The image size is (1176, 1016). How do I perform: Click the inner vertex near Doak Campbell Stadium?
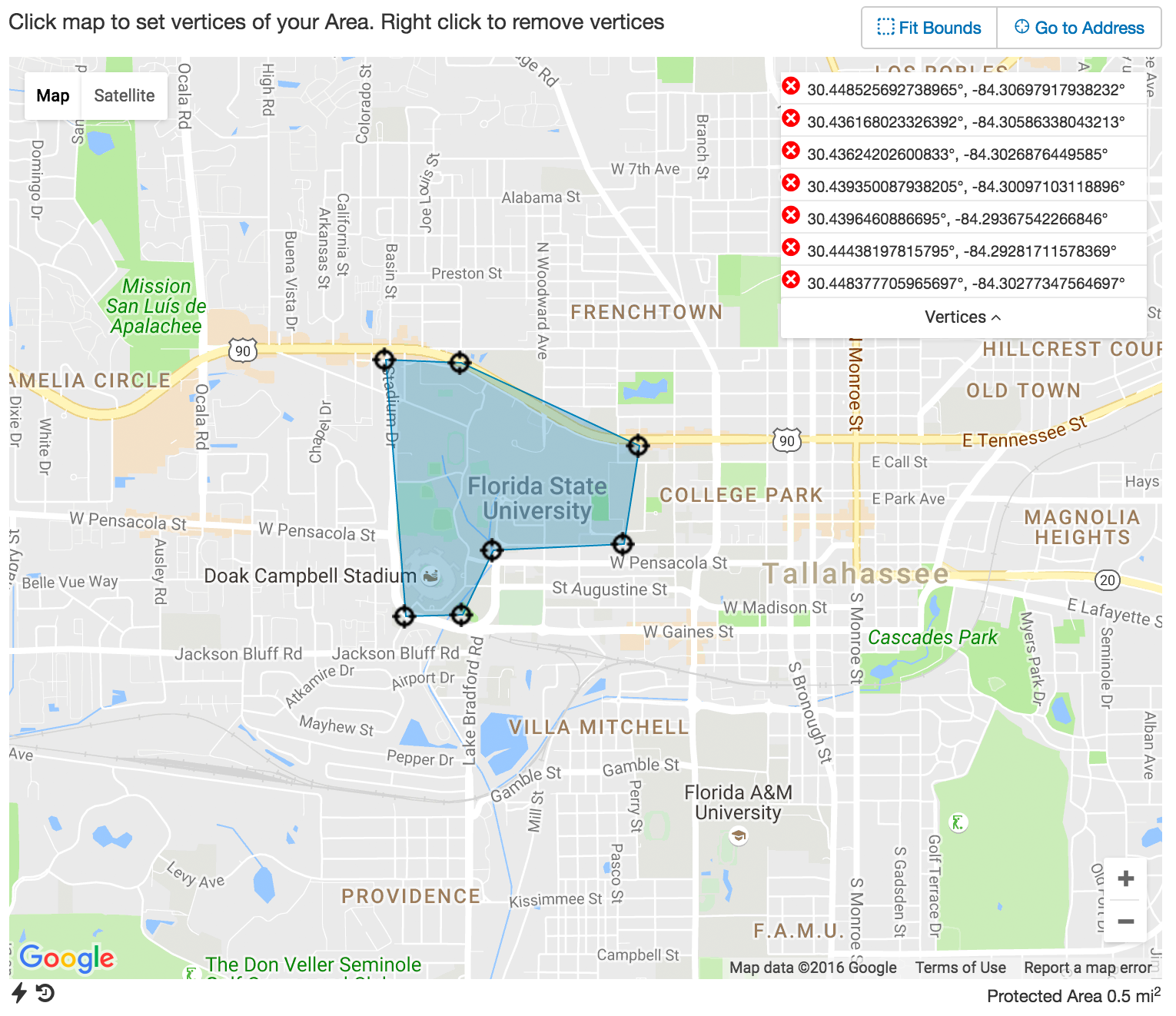492,550
